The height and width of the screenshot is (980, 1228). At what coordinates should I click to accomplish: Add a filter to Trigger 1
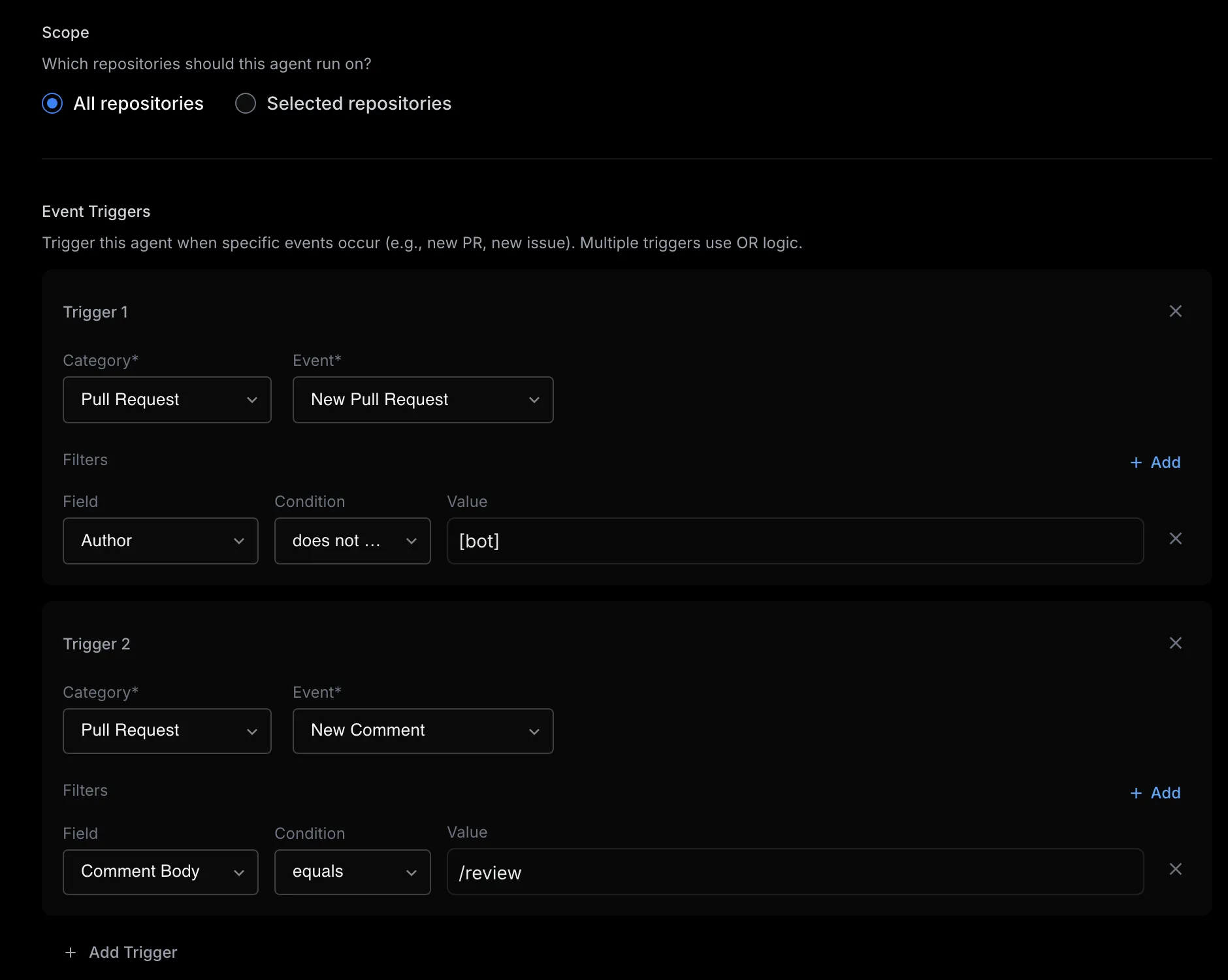coord(1155,463)
